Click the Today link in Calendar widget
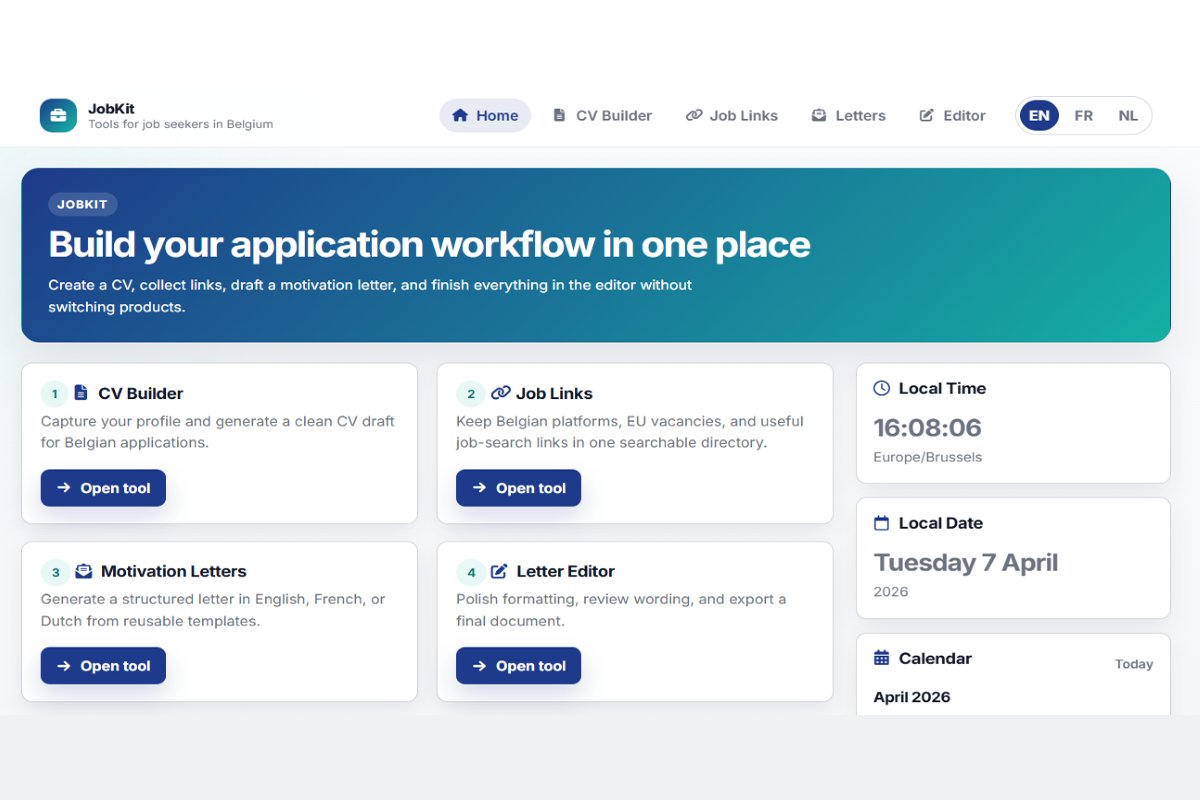Screen dimensions: 1200x800 1134,664
